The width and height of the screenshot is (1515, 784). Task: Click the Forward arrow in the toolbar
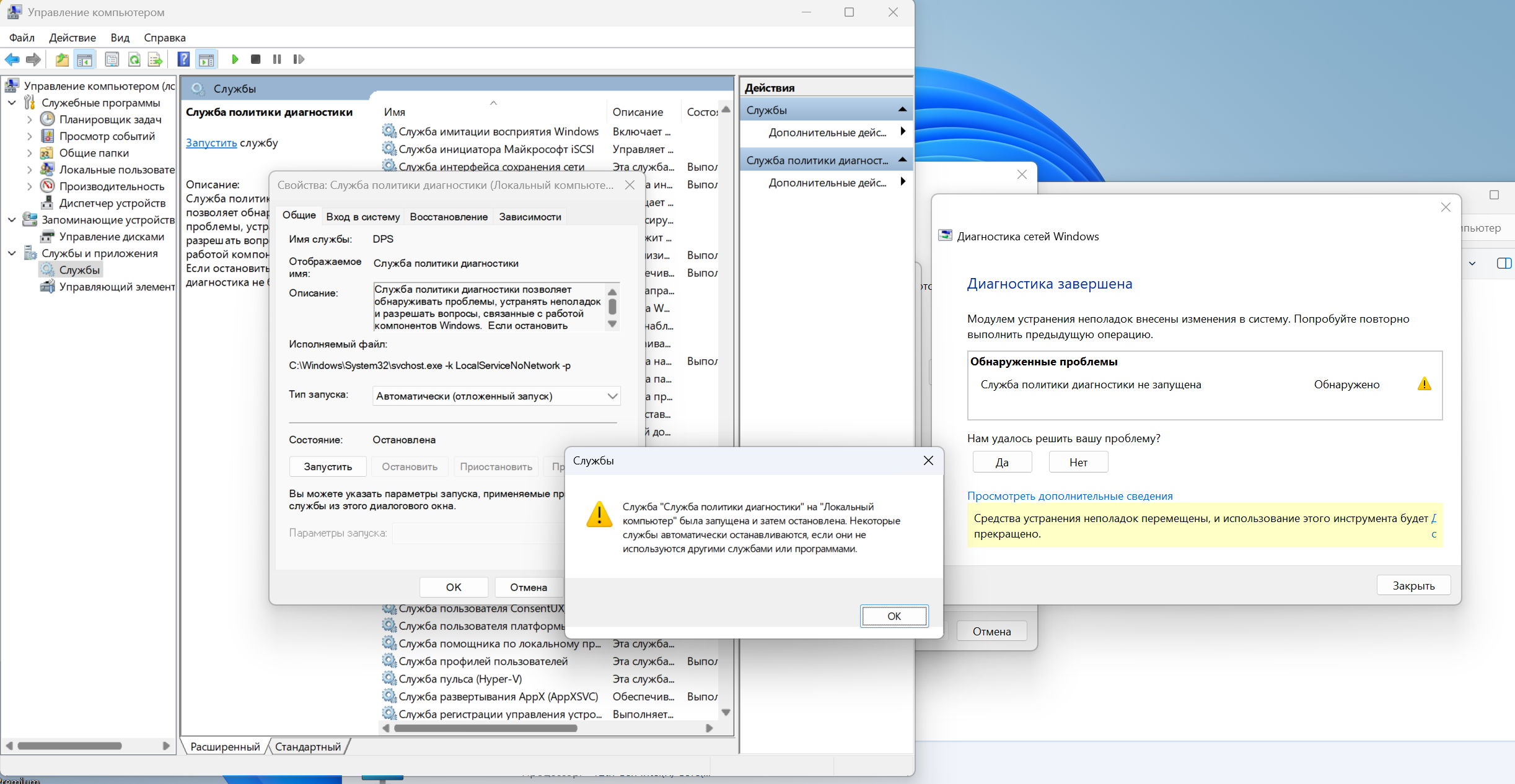33,59
